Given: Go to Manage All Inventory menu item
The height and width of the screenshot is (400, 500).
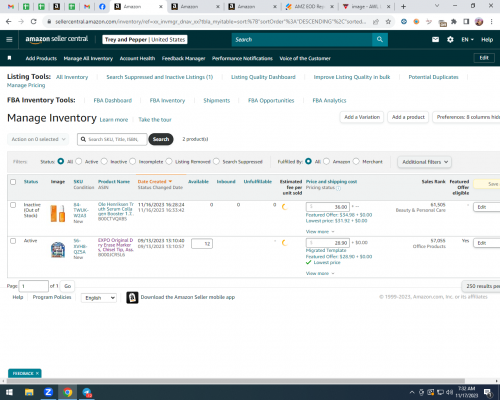Looking at the screenshot, I should [88, 58].
